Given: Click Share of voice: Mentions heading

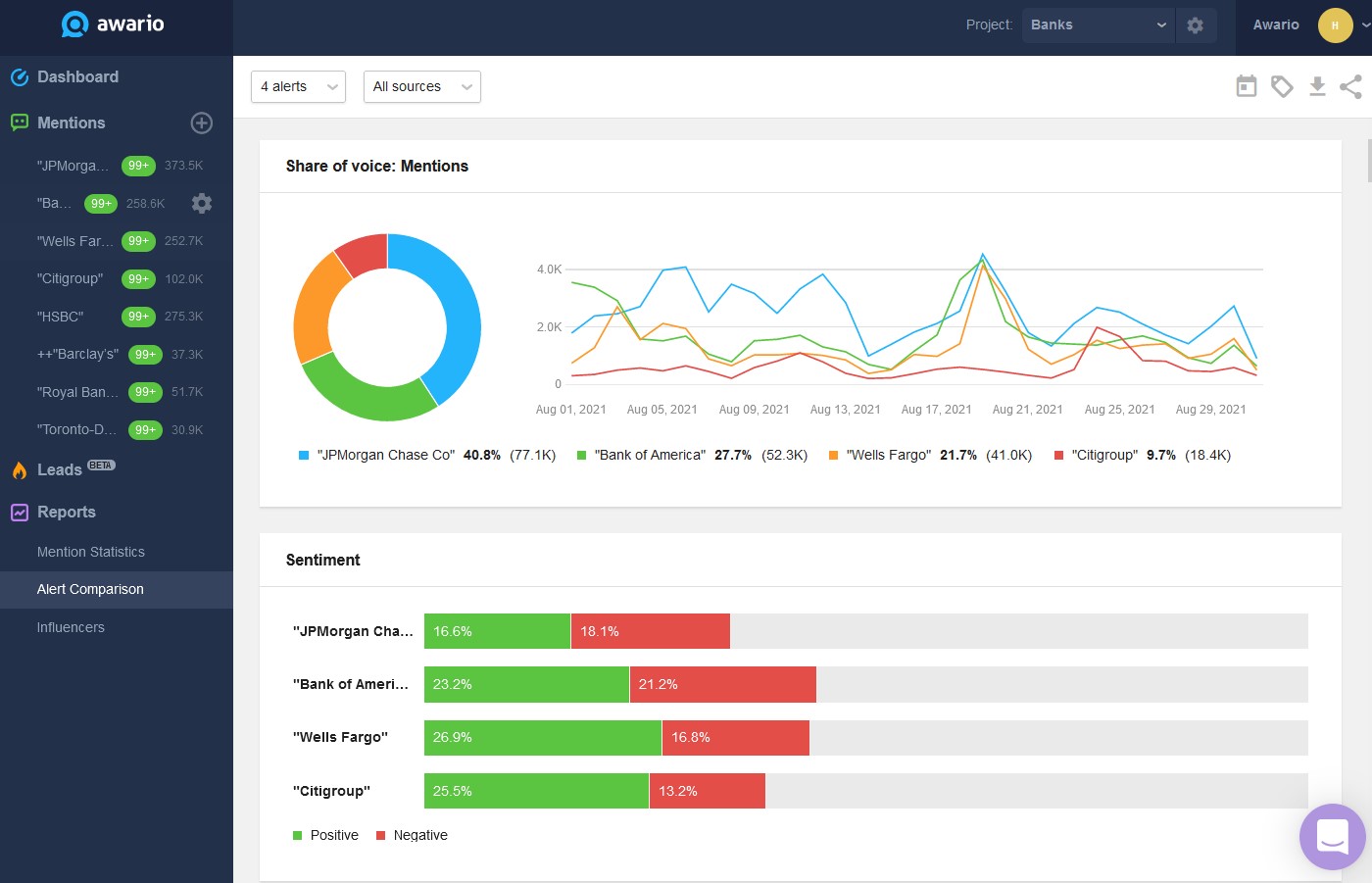Looking at the screenshot, I should (377, 167).
